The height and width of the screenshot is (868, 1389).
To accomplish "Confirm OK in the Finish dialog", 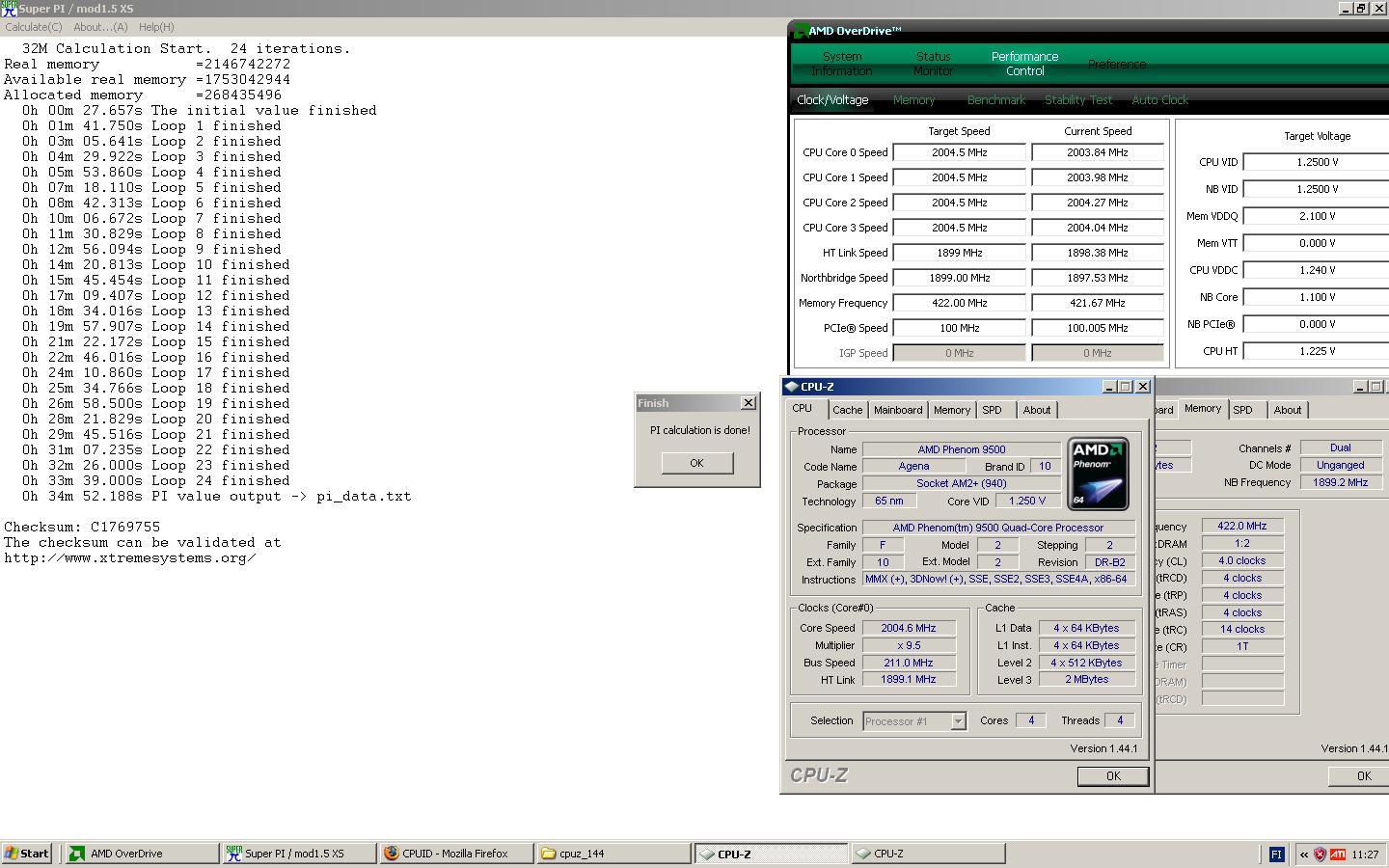I will pos(696,463).
